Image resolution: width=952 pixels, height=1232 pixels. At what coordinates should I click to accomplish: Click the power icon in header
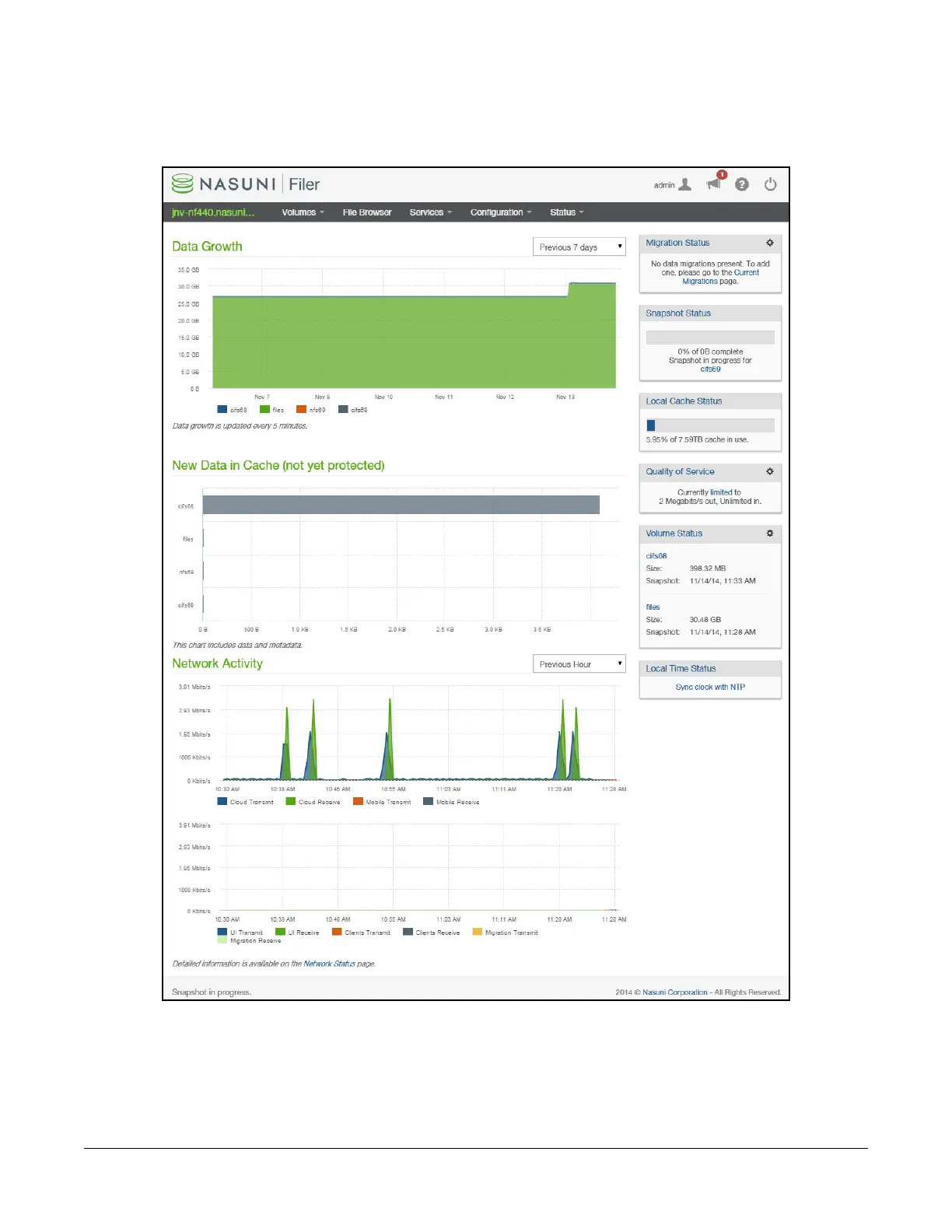click(770, 184)
